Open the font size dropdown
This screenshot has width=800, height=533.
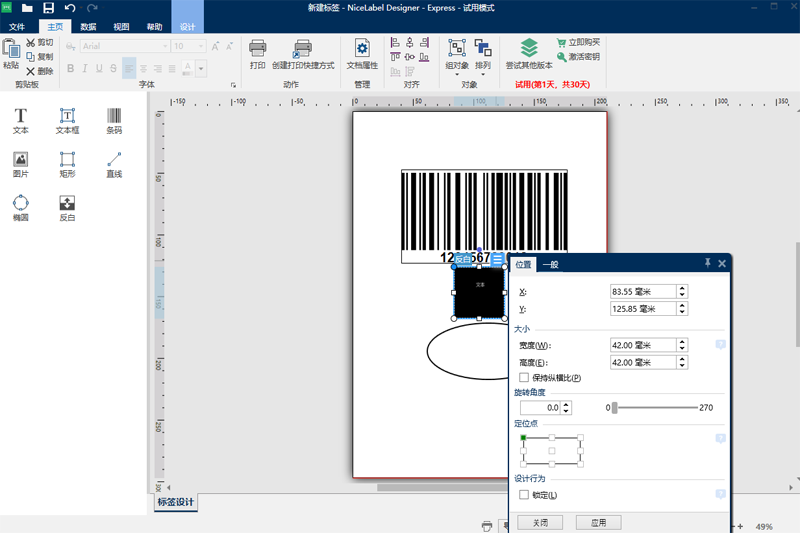click(x=201, y=46)
